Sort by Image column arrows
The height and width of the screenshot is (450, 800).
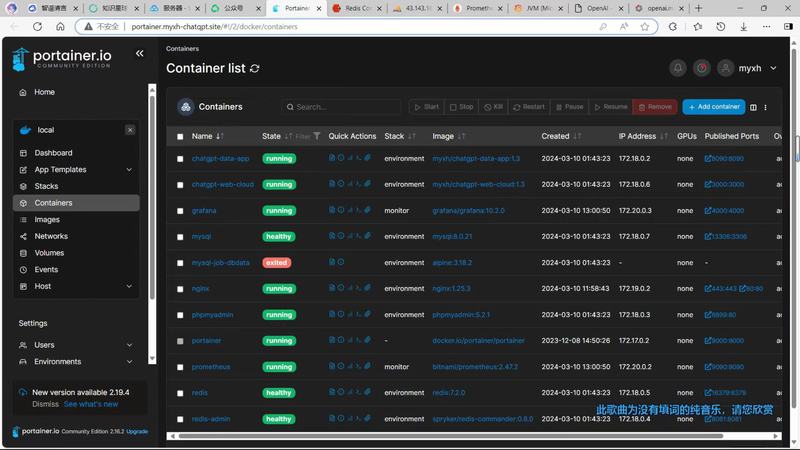tap(461, 136)
